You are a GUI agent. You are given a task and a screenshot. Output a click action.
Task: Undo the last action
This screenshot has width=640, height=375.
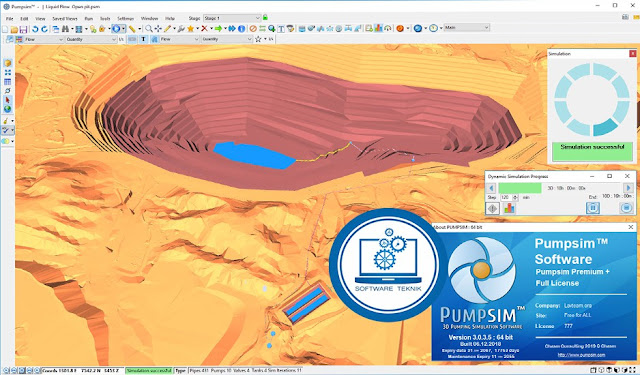coord(35,29)
